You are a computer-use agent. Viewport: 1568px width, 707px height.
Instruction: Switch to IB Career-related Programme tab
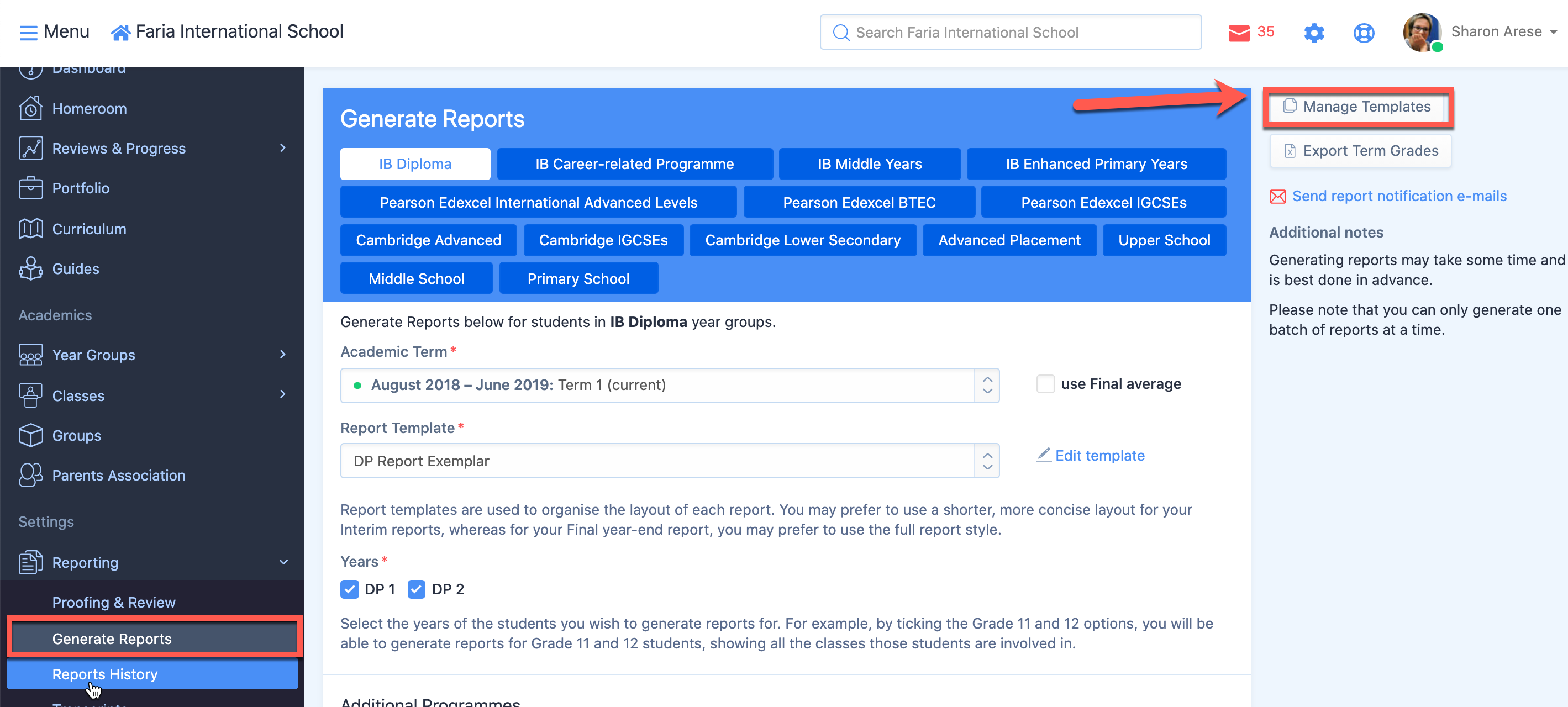pos(634,163)
